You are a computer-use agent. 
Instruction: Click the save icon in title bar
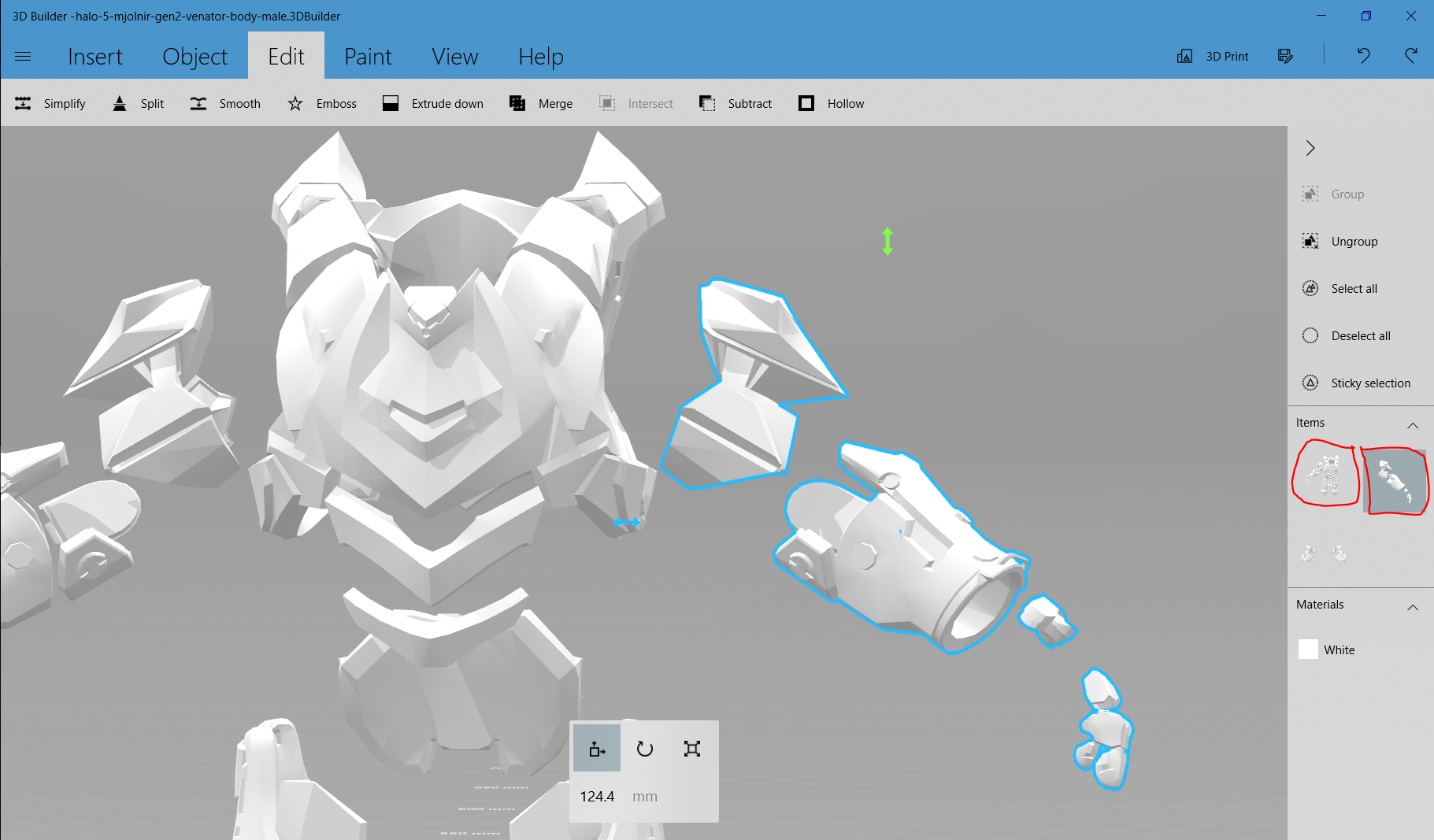click(x=1285, y=56)
